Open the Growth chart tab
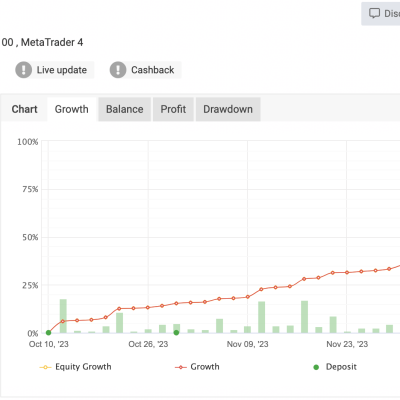This screenshot has height=400, width=400. tap(72, 109)
